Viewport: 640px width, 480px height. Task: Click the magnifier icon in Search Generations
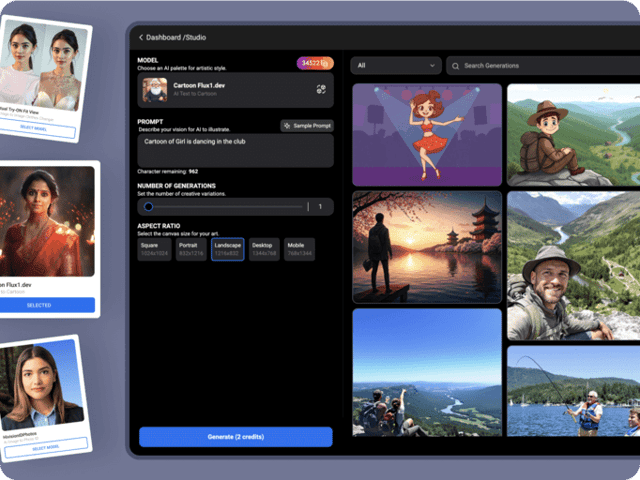[x=456, y=66]
